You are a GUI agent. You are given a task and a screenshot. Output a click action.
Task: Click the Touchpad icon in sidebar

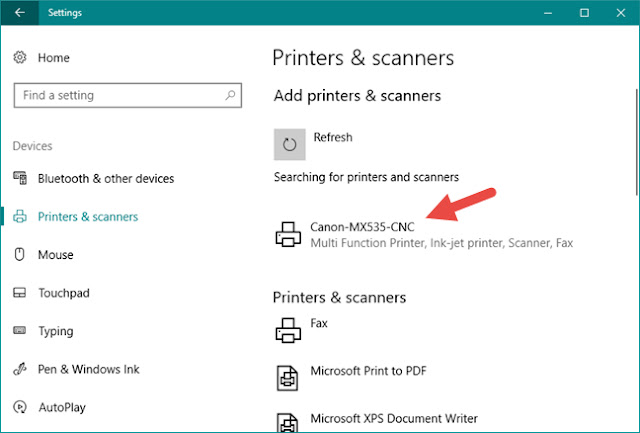[x=20, y=293]
